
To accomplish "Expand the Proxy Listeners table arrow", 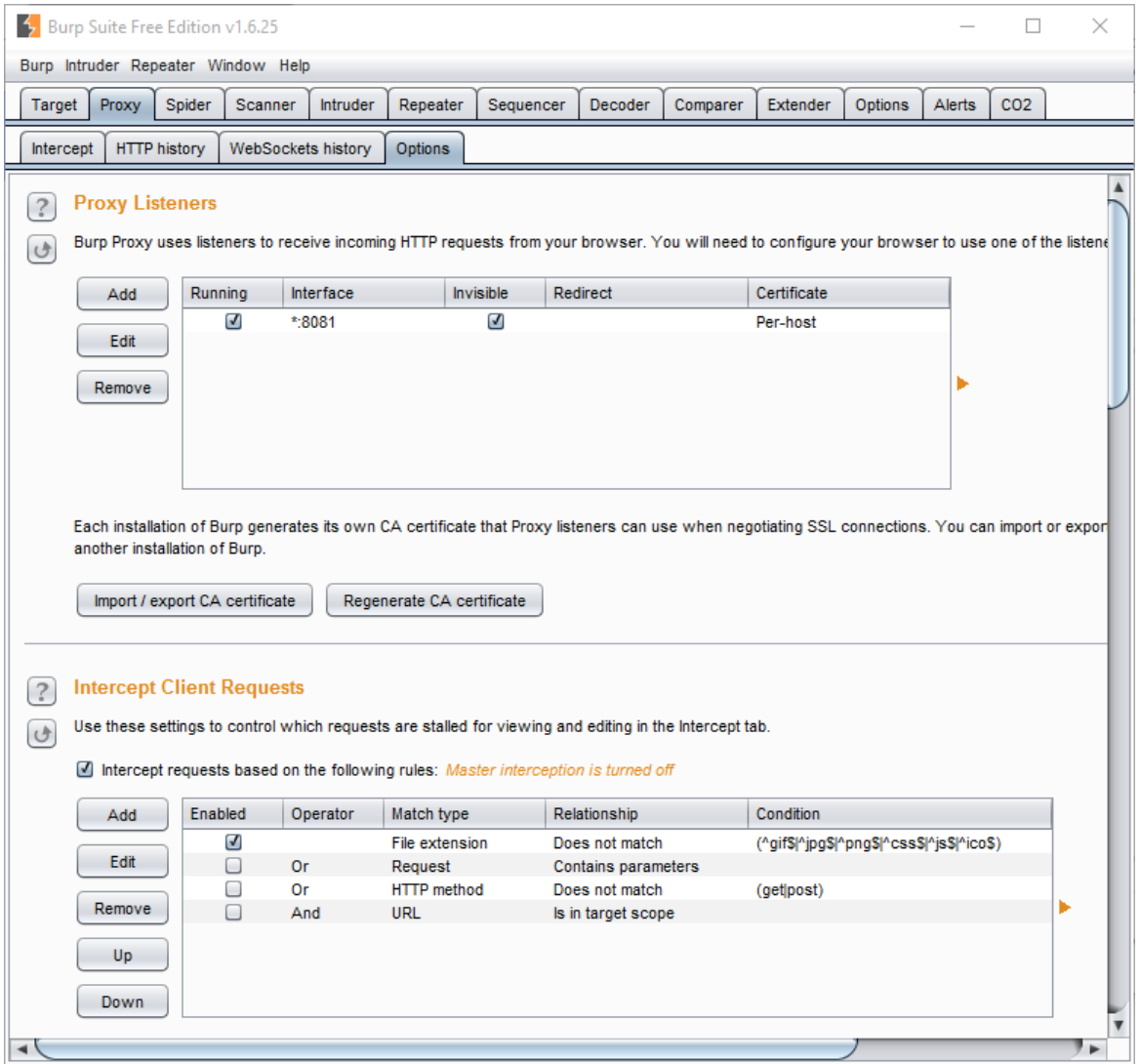I will click(962, 384).
